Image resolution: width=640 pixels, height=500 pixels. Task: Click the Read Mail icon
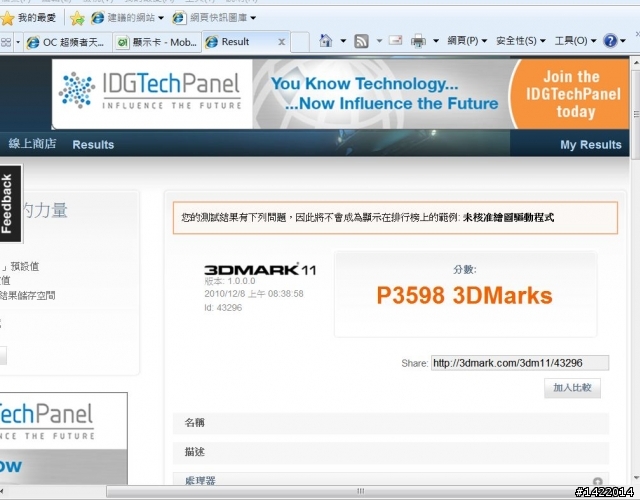(x=396, y=40)
